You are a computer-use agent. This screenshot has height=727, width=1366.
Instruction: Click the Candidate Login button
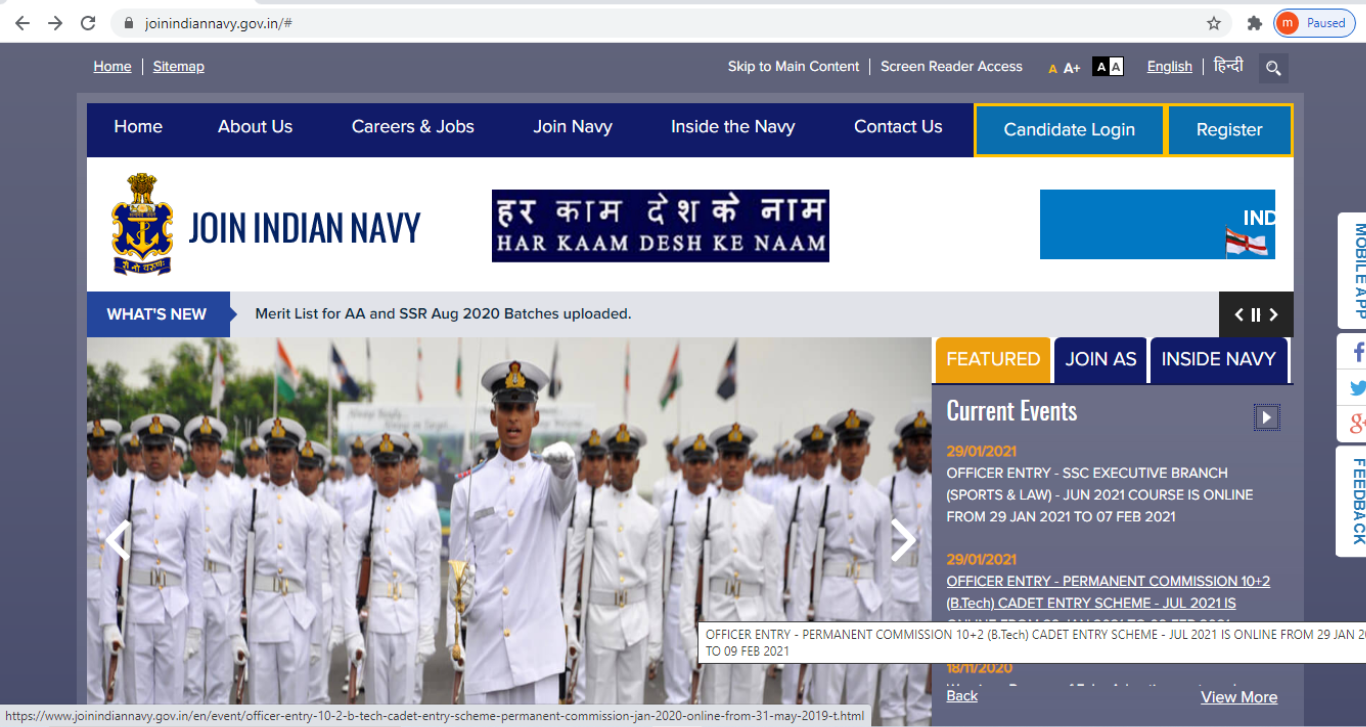click(1069, 130)
